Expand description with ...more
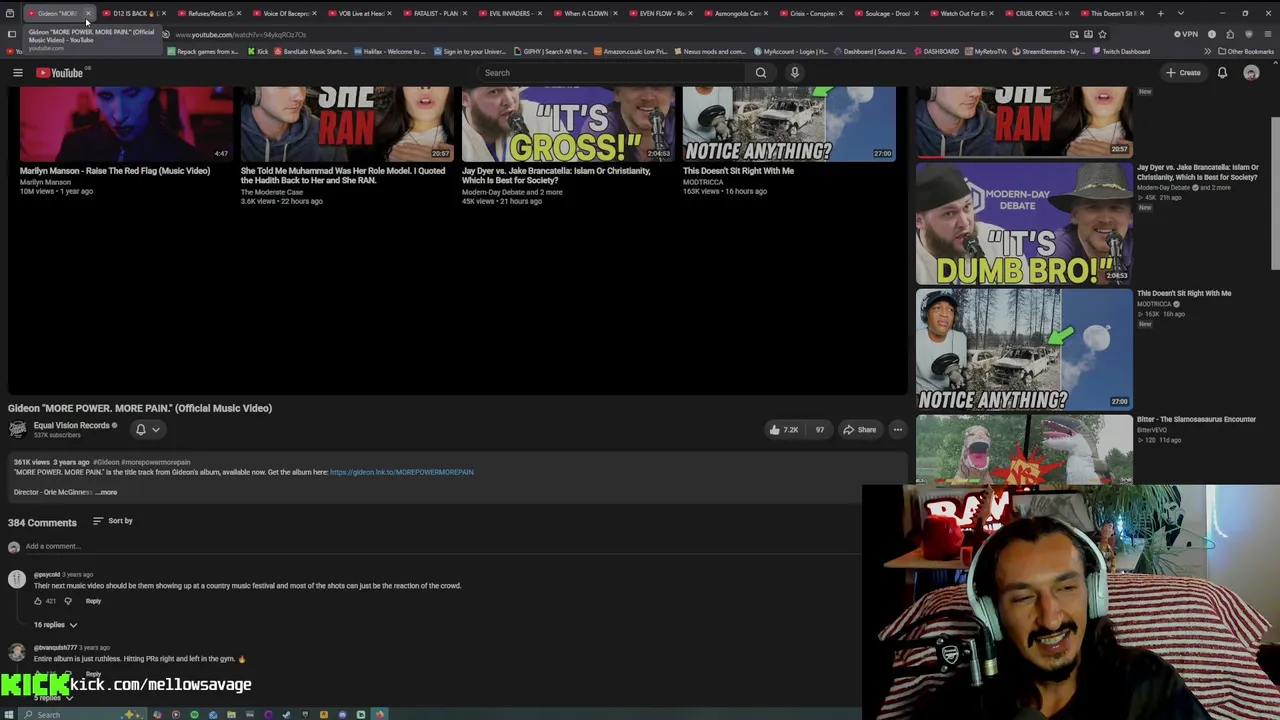The height and width of the screenshot is (720, 1280). click(106, 492)
